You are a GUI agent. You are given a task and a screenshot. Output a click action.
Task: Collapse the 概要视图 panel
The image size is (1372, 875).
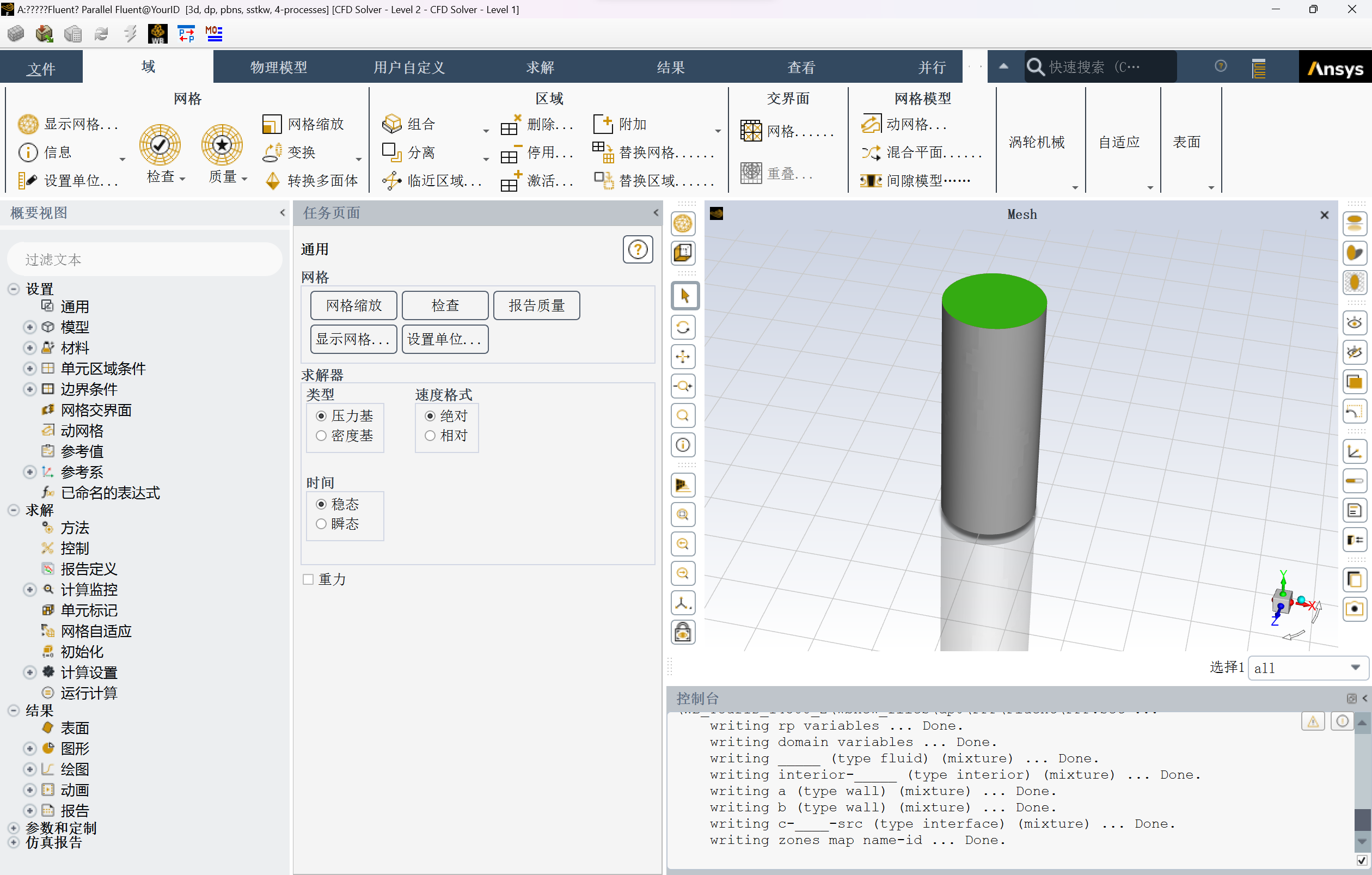[x=283, y=212]
